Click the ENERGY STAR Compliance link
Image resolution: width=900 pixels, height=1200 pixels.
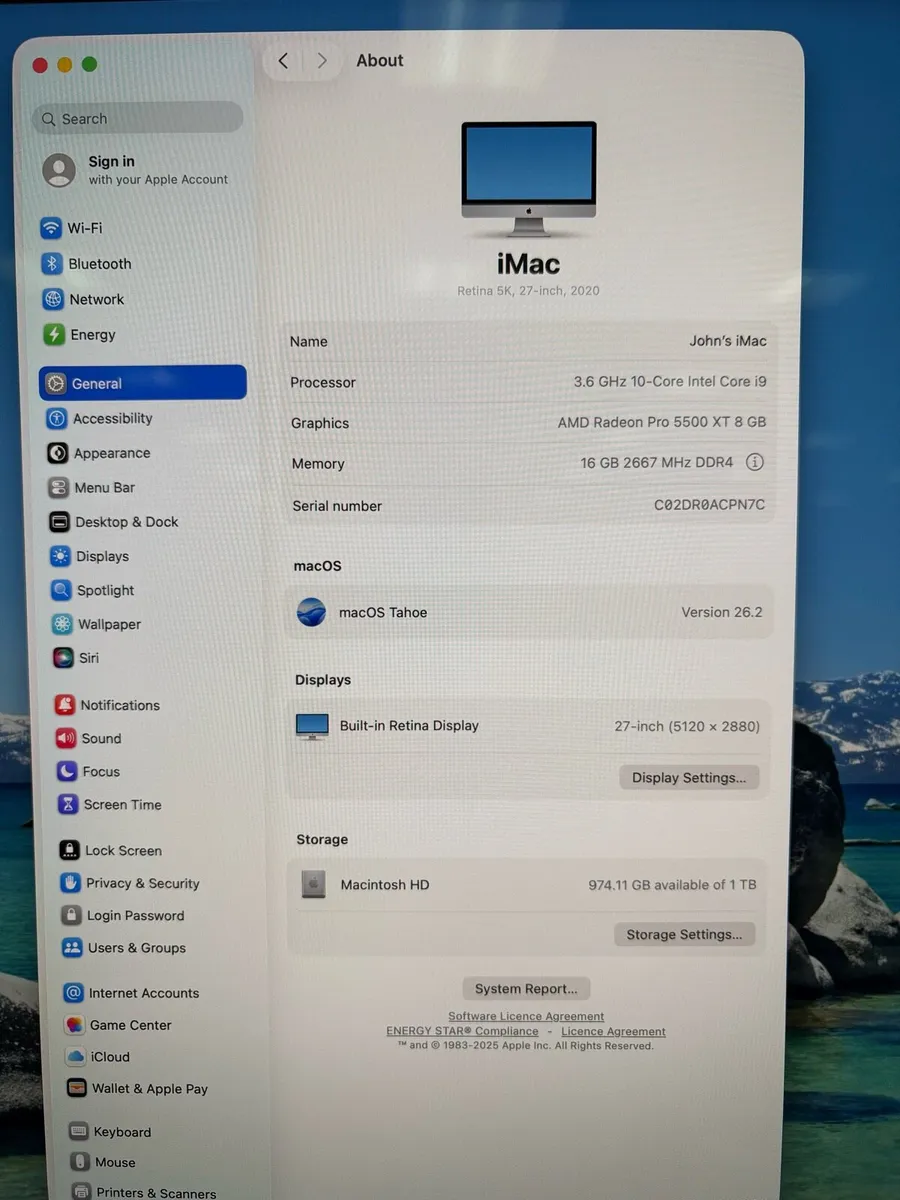[461, 1031]
